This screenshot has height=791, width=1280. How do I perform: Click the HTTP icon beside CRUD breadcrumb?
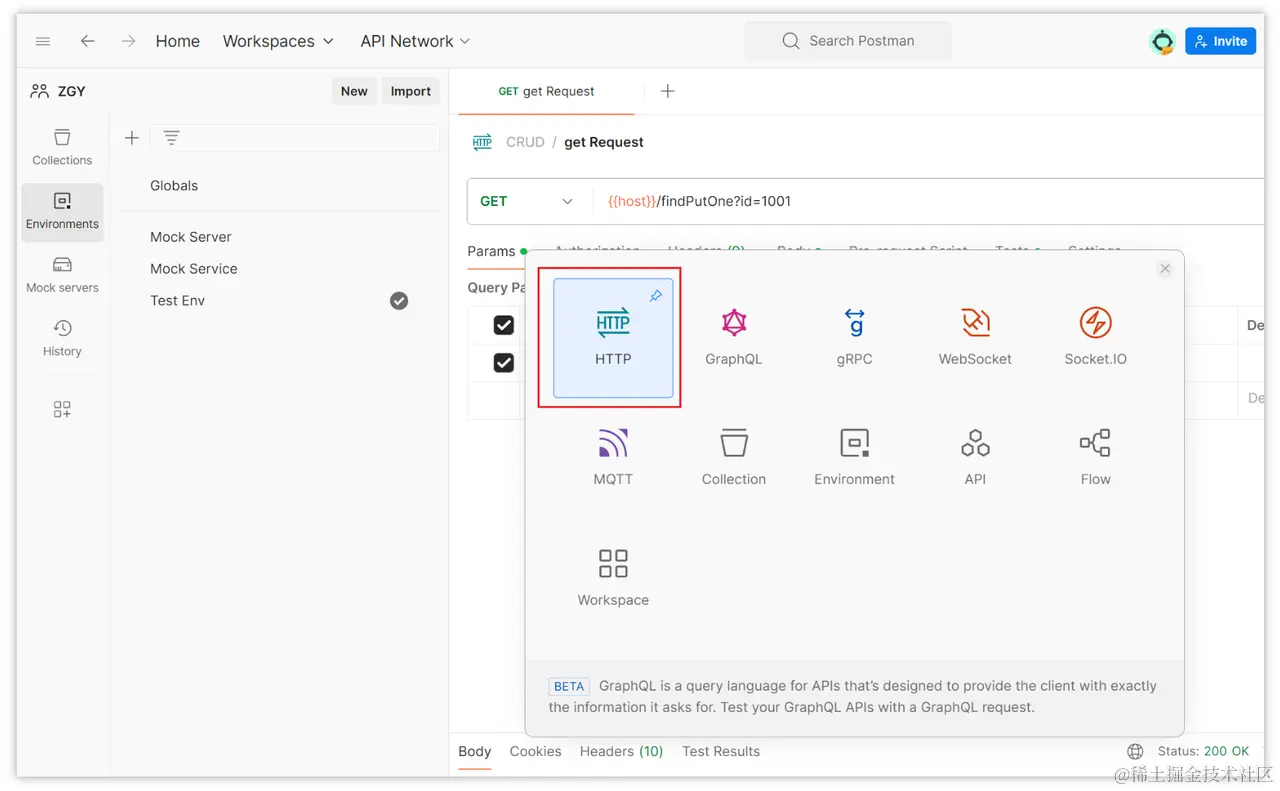[482, 142]
